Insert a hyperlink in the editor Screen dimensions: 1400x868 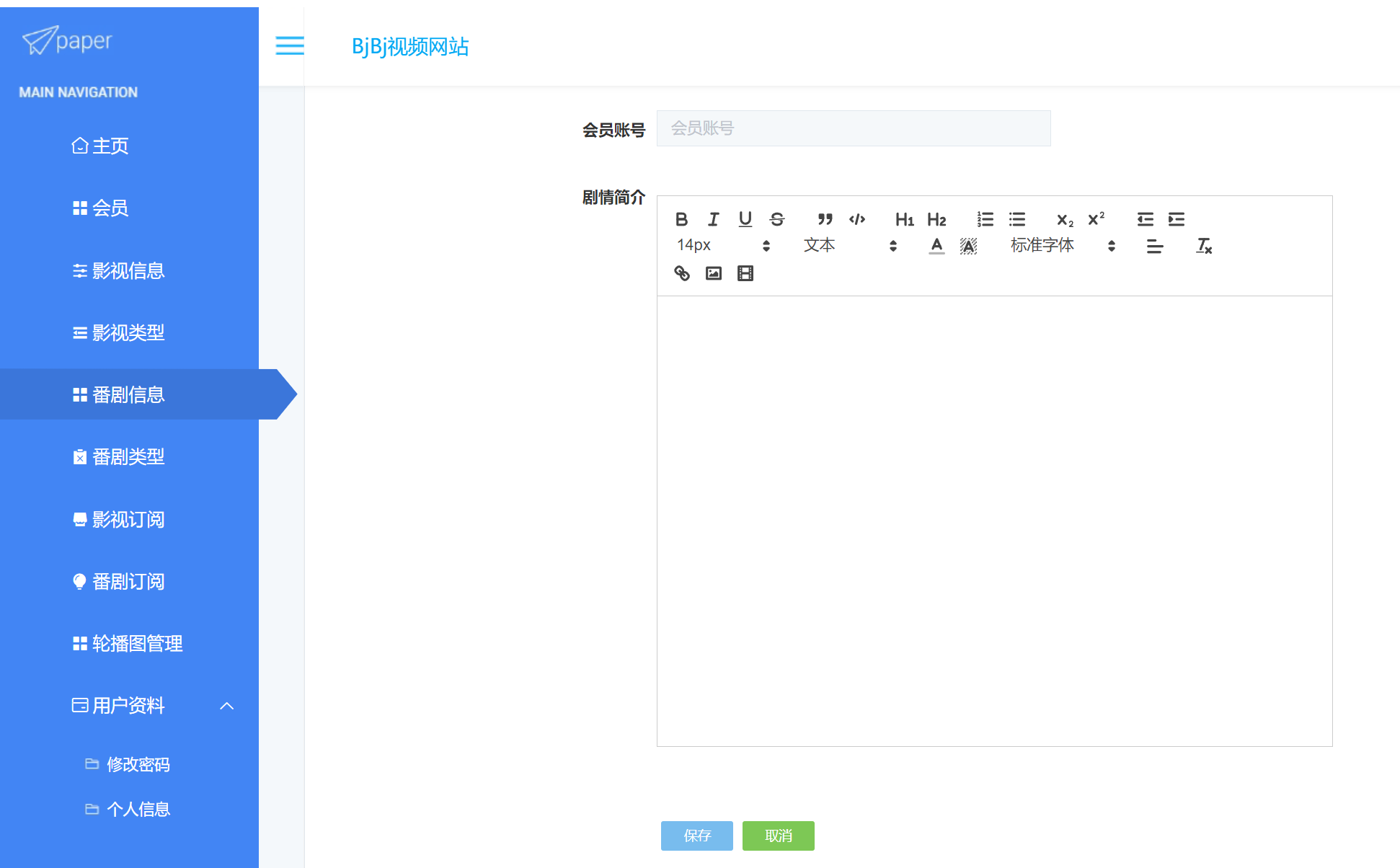(681, 273)
